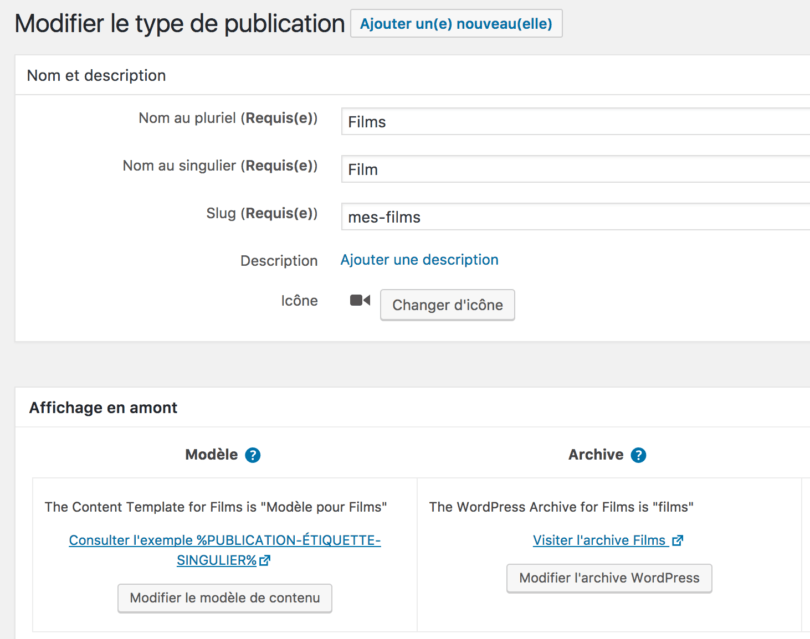Click external-link icon after Visiter l'archive Films
The image size is (810, 639).
point(678,541)
